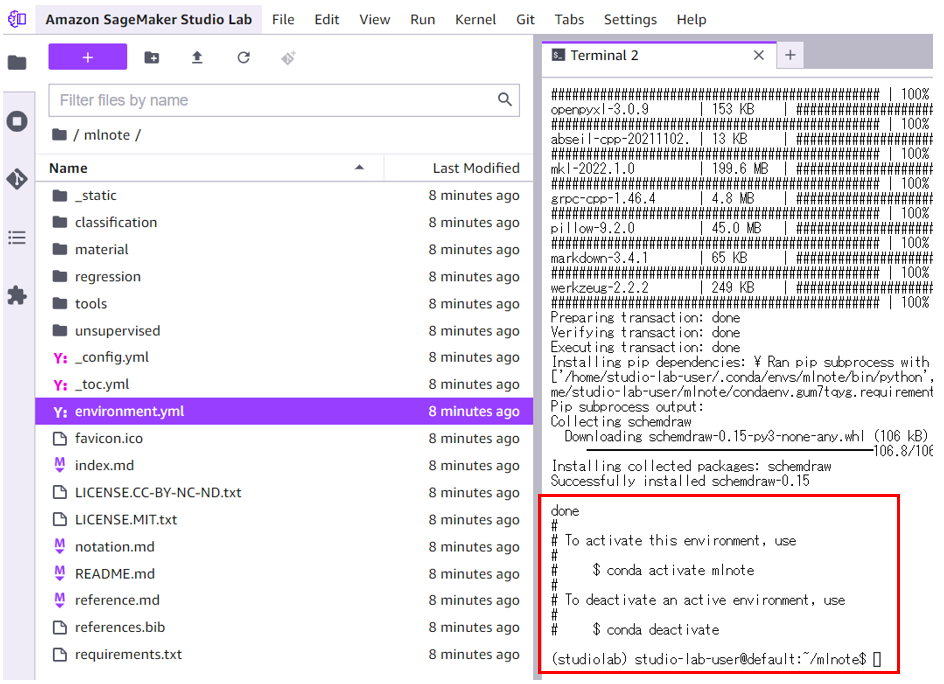Click the file icon beside favicon.ico
The height and width of the screenshot is (684, 944).
coord(60,438)
